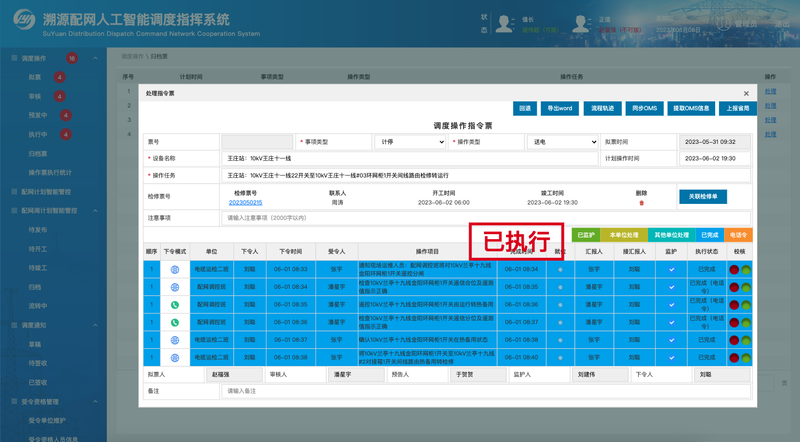800x442 pixels.
Task: Toggle 监护 checkbox in 08:35 row
Action: coord(671,305)
